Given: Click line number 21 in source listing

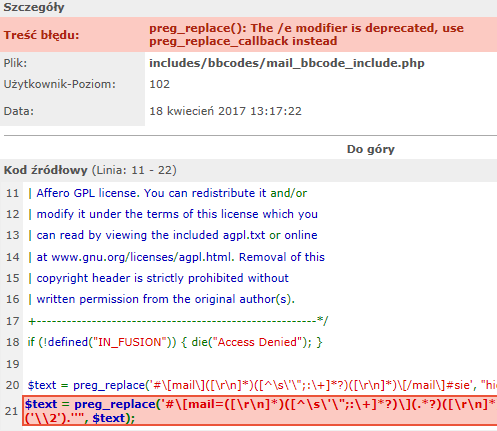Looking at the screenshot, I should (x=12, y=411).
